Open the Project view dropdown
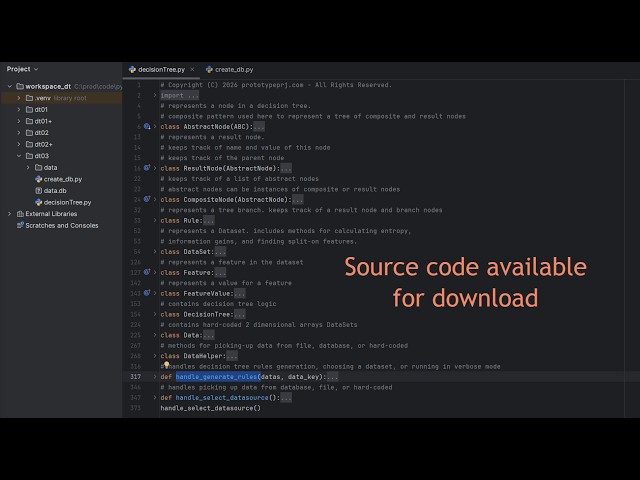 [22, 69]
